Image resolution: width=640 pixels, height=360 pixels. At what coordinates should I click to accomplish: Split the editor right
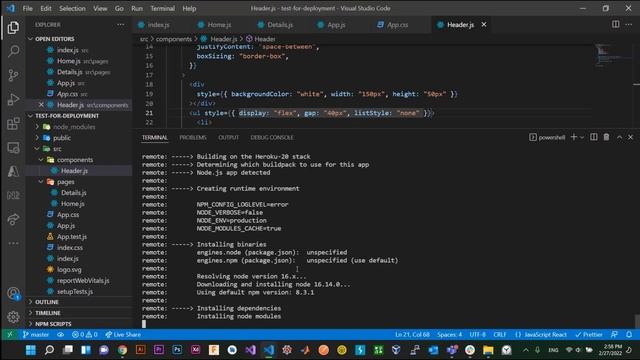[x=615, y=24]
